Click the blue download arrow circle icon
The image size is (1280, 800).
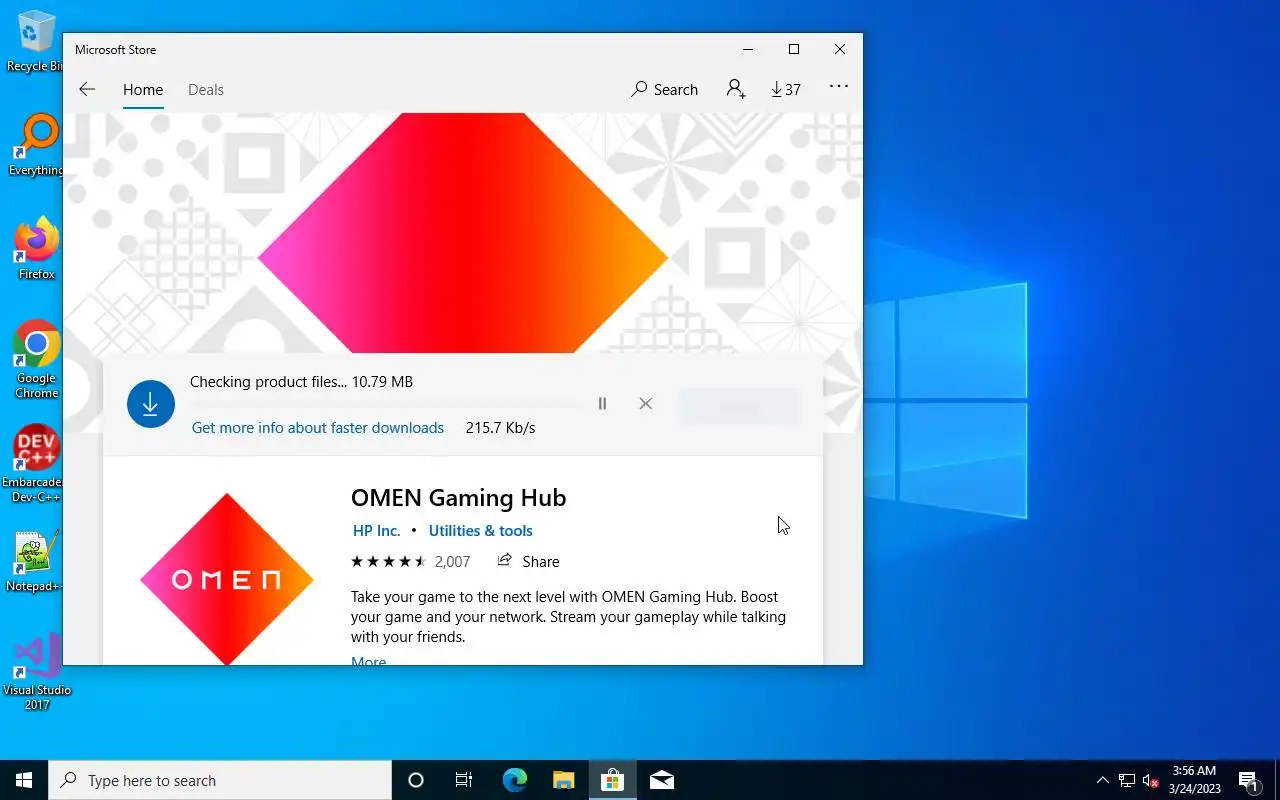click(151, 404)
